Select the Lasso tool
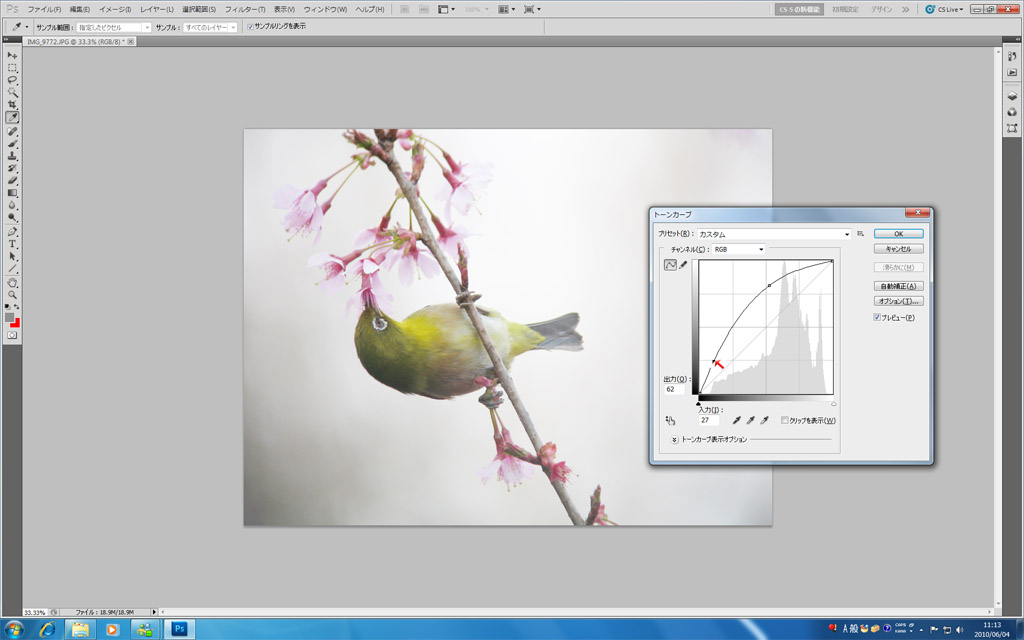This screenshot has height=640, width=1024. click(13, 80)
